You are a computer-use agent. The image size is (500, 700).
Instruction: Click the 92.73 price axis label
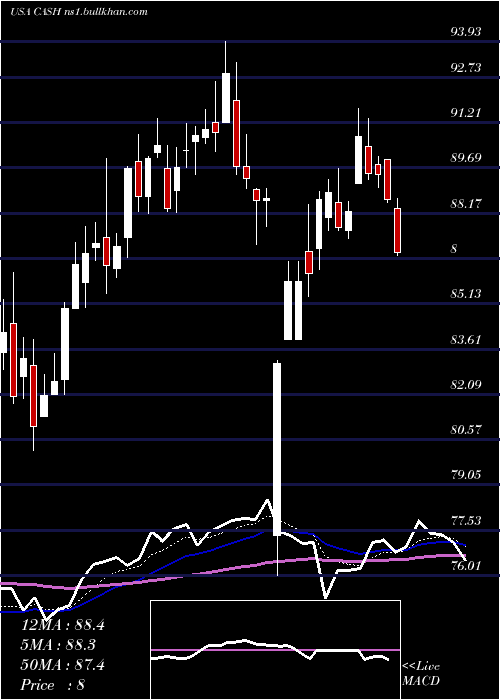465,68
